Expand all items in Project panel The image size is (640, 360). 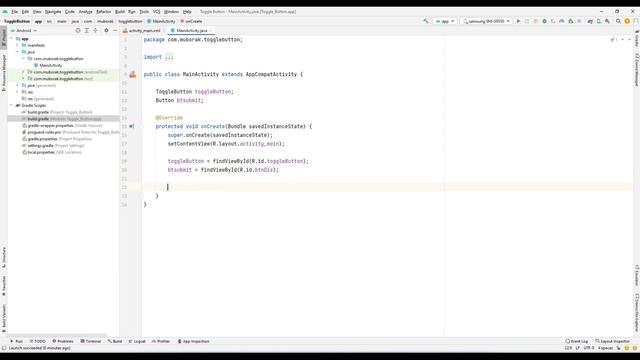coord(87,31)
